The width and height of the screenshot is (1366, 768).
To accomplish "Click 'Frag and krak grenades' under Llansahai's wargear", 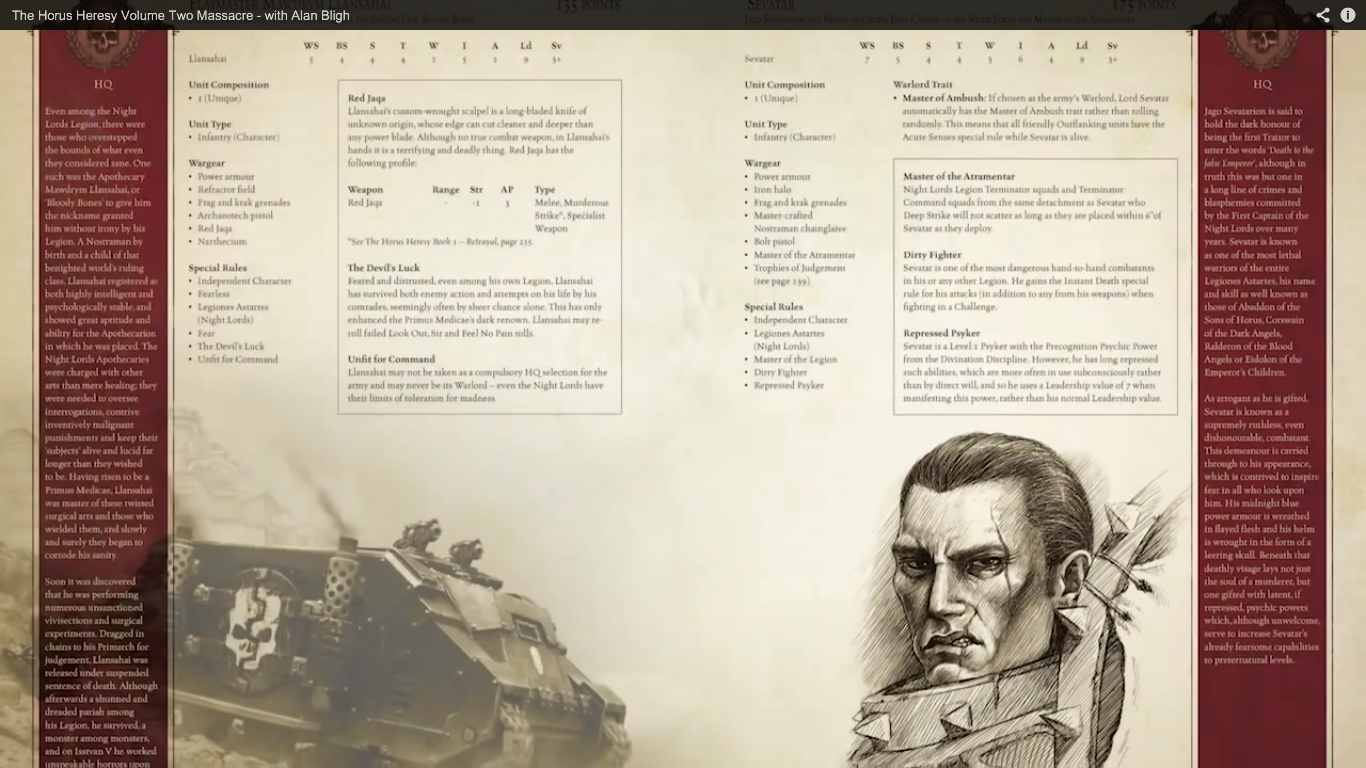I will (x=244, y=202).
